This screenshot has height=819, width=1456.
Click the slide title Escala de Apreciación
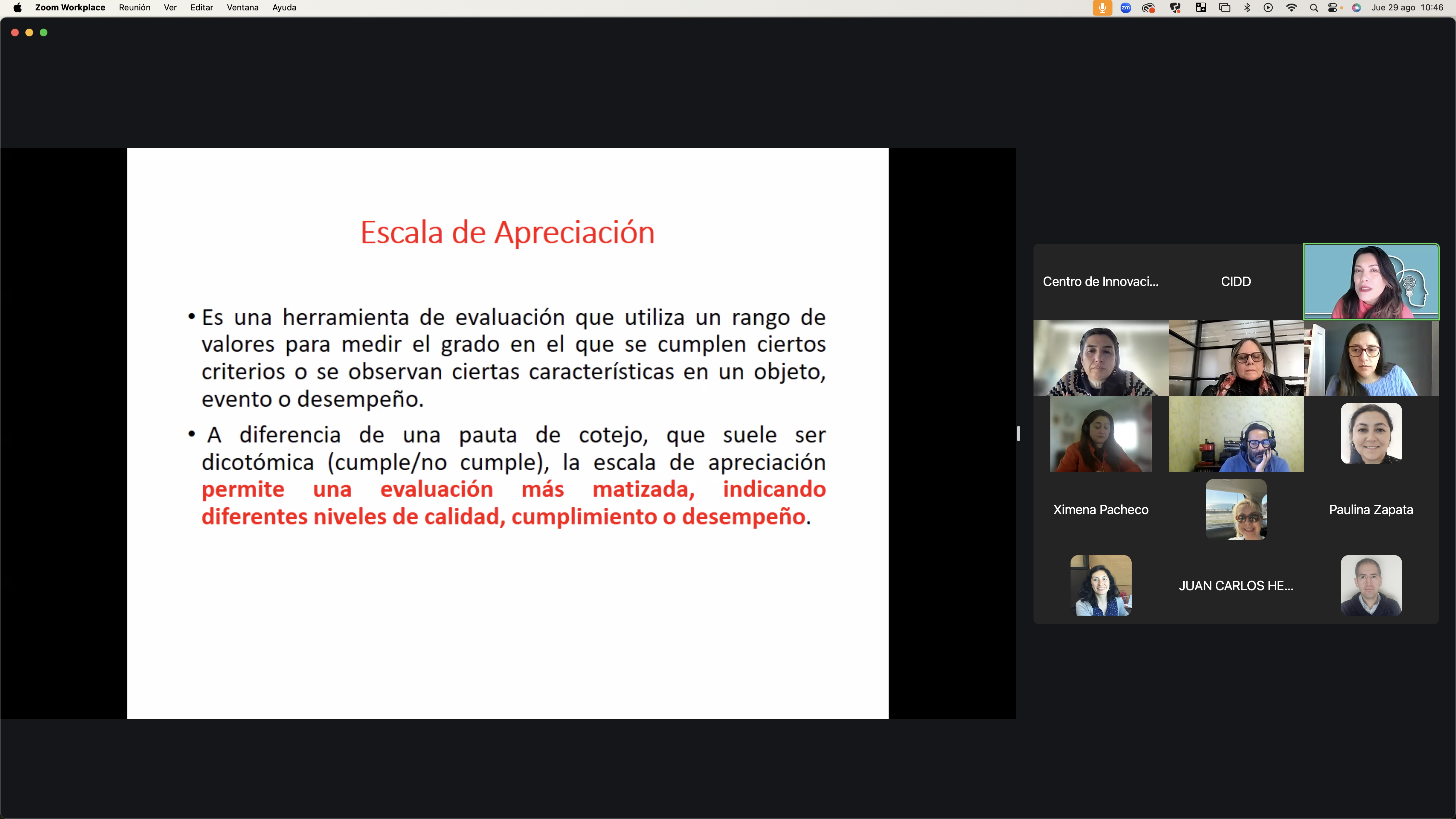[508, 232]
